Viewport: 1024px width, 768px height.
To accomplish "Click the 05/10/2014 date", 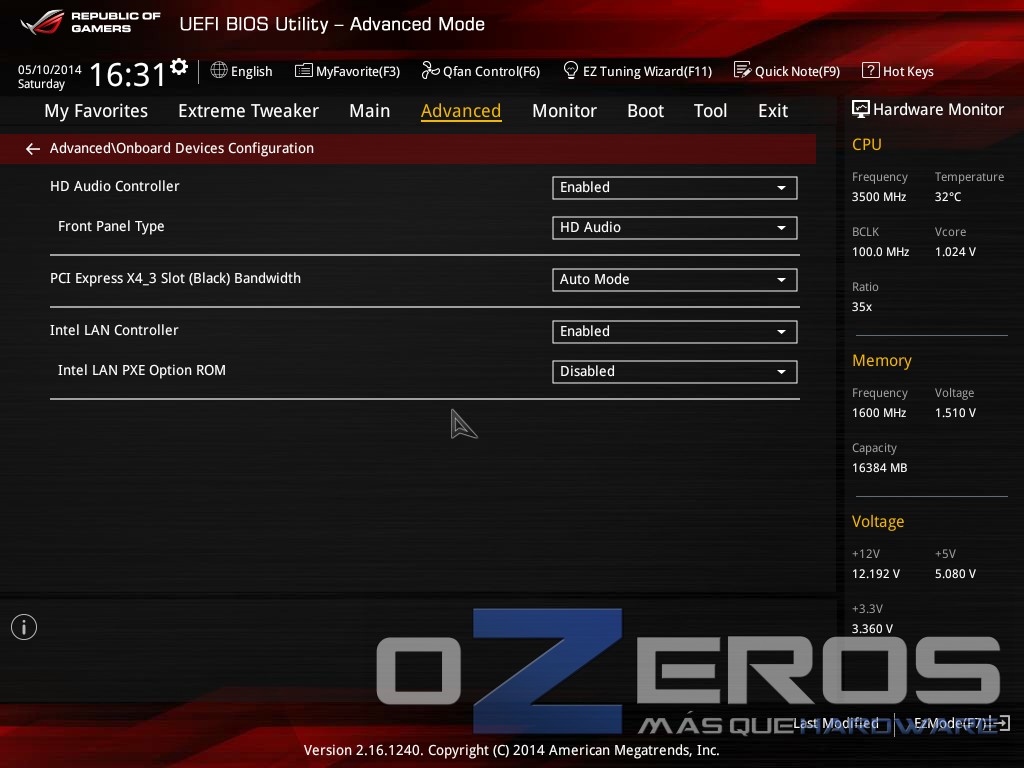I will (50, 69).
